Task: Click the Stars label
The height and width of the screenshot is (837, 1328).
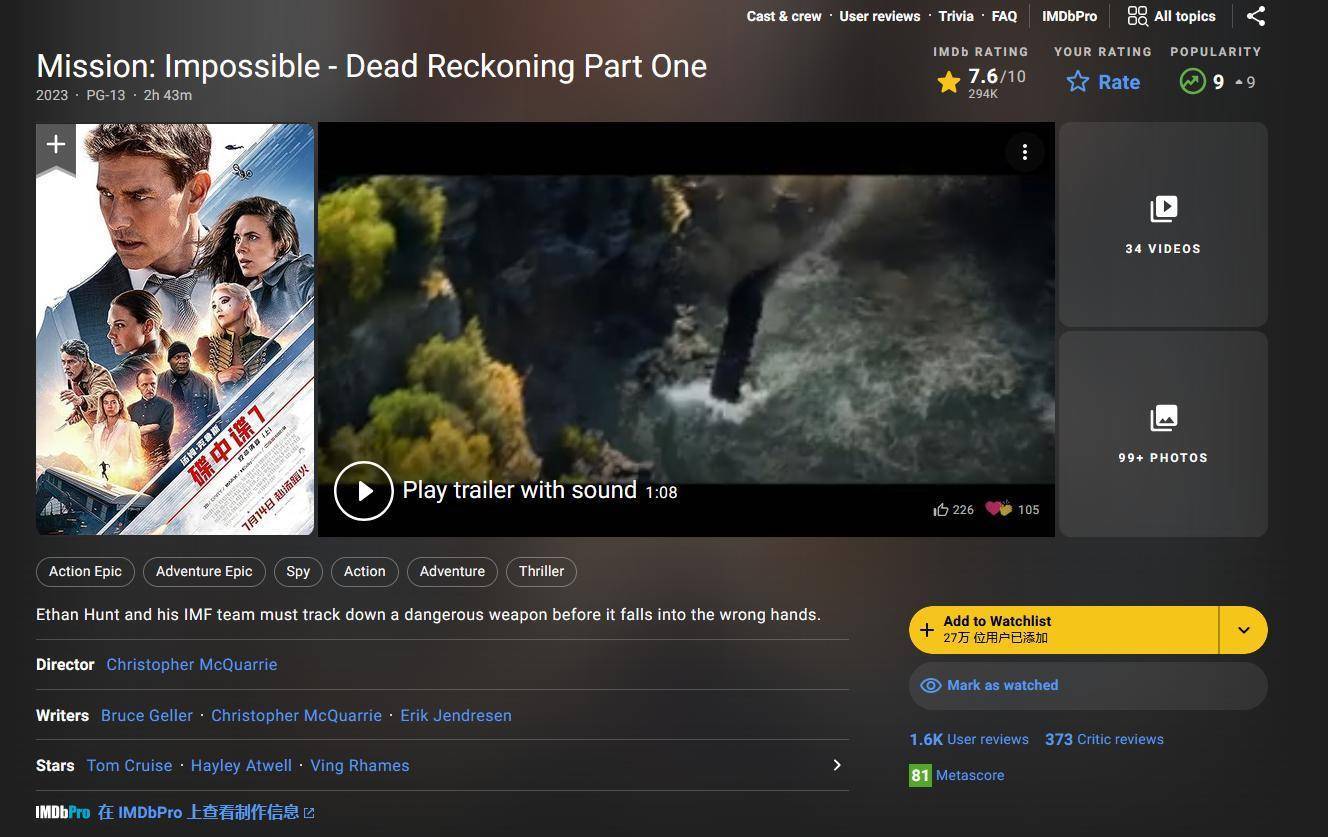Action: tap(55, 766)
